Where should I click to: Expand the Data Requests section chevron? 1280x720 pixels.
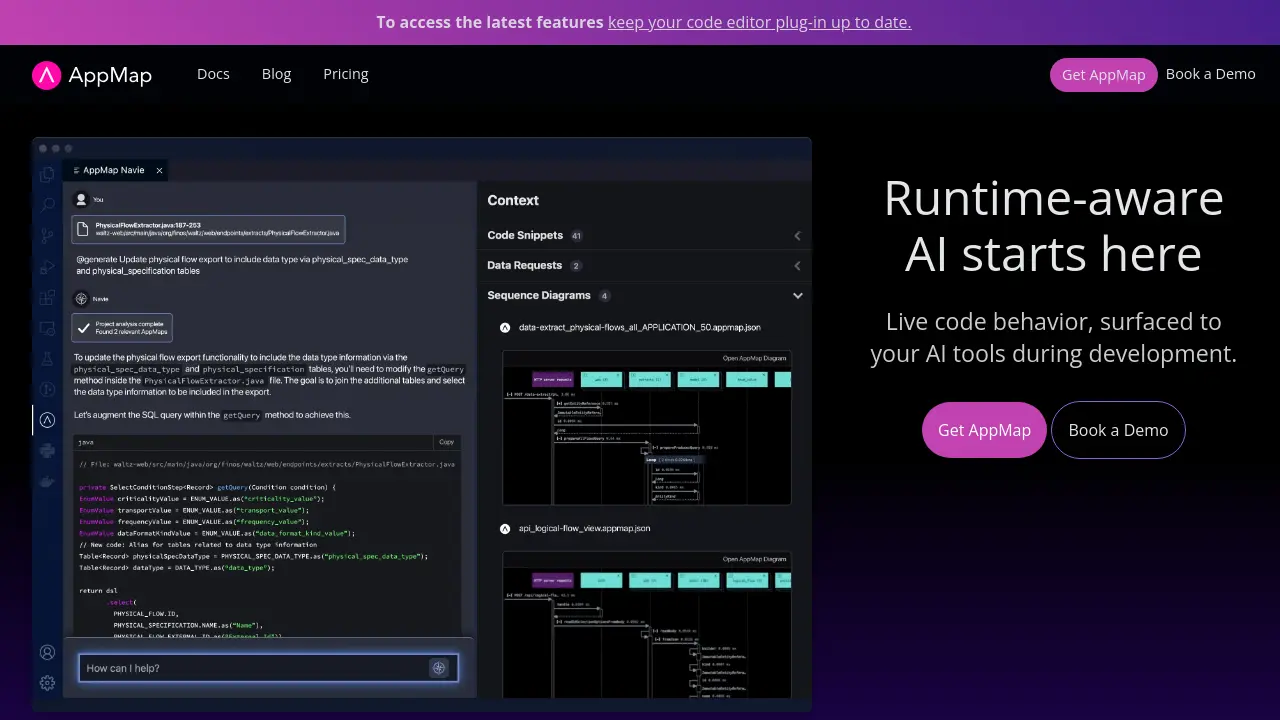click(x=797, y=266)
